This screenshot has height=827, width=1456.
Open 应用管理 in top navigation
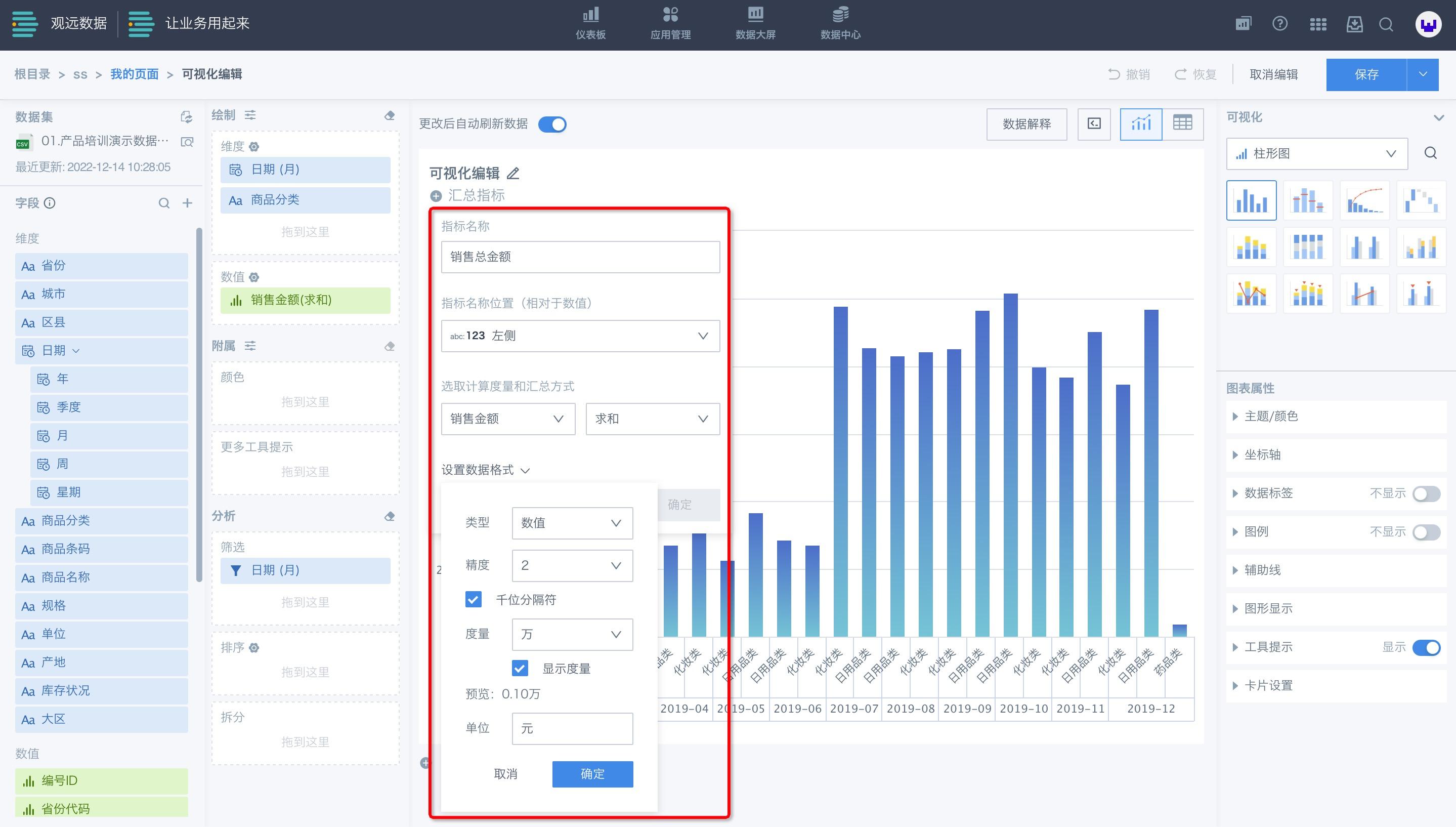click(670, 24)
